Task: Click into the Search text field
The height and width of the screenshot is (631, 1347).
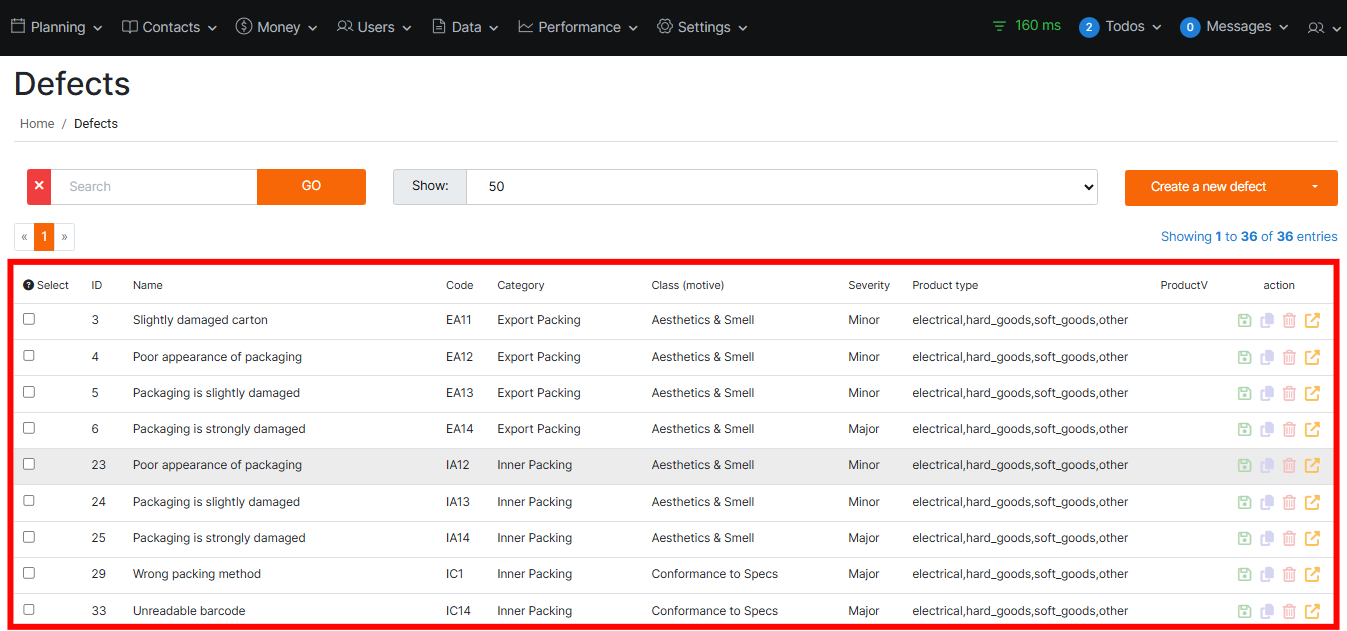Action: pos(154,187)
